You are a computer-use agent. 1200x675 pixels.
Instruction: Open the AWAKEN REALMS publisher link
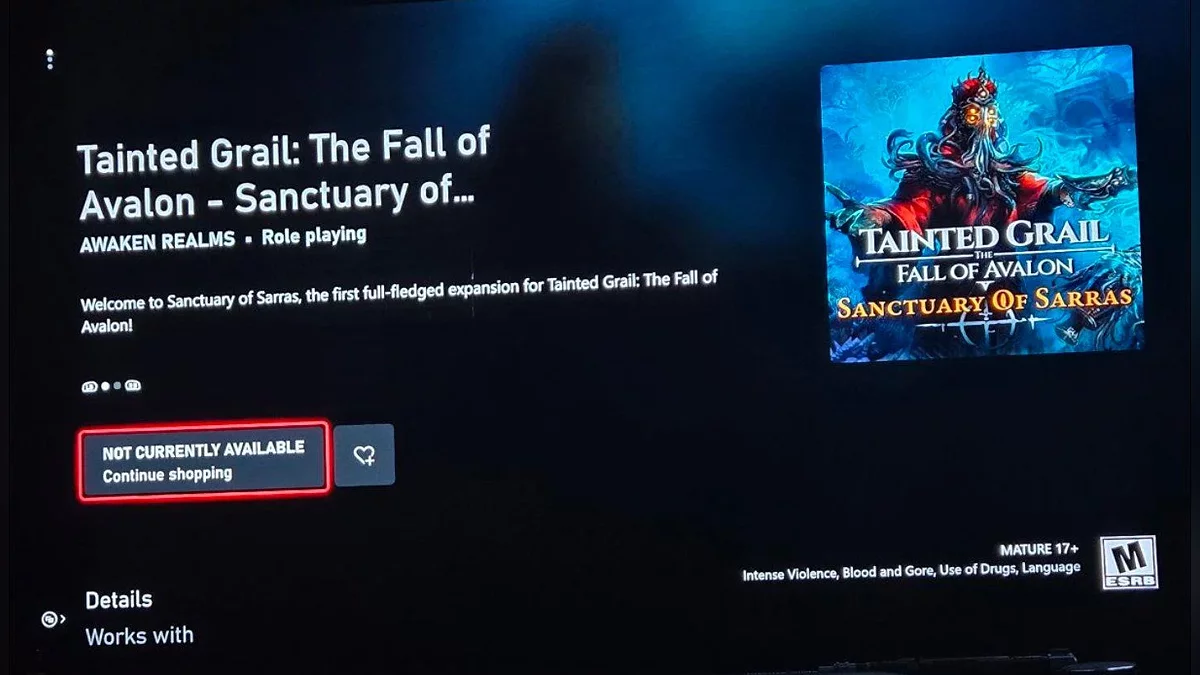tap(157, 241)
